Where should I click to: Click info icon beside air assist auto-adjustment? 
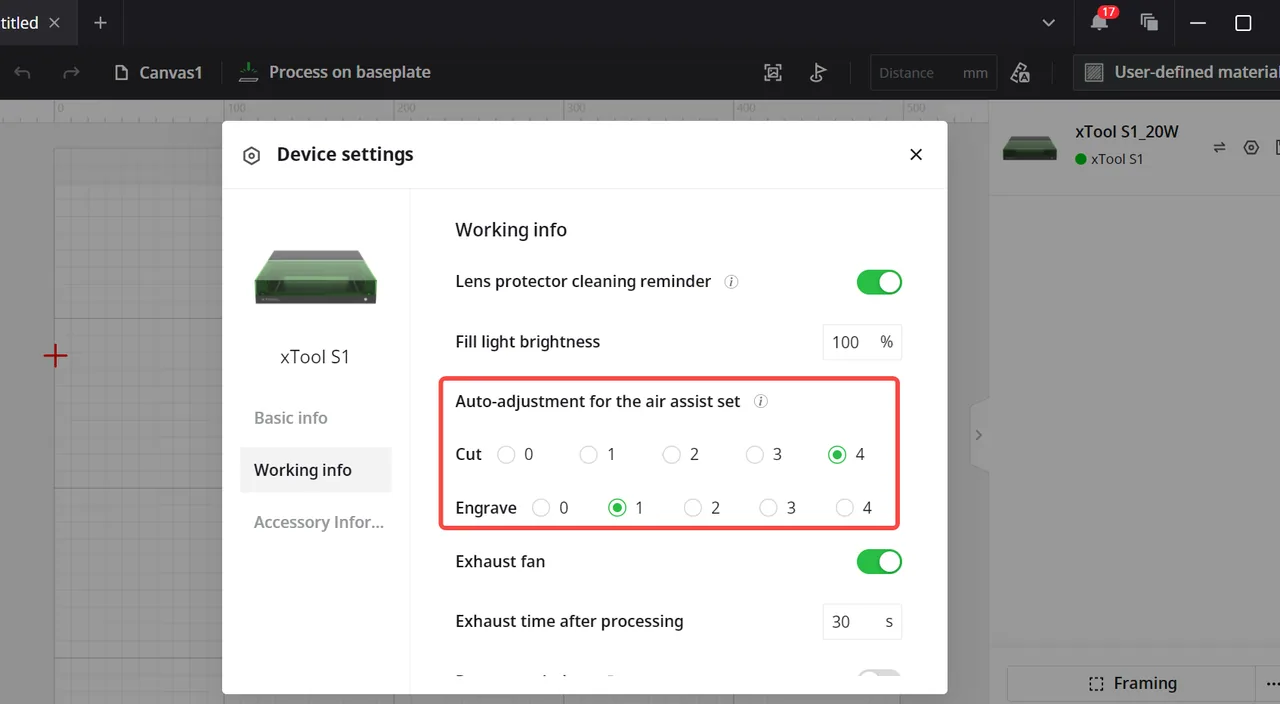(760, 402)
